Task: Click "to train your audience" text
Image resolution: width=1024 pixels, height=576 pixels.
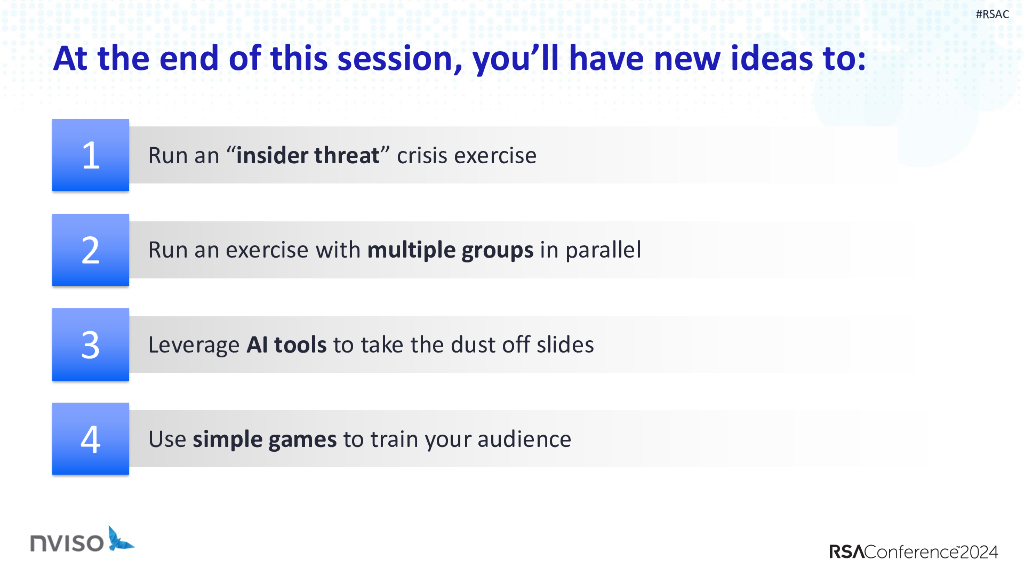Action: (457, 439)
